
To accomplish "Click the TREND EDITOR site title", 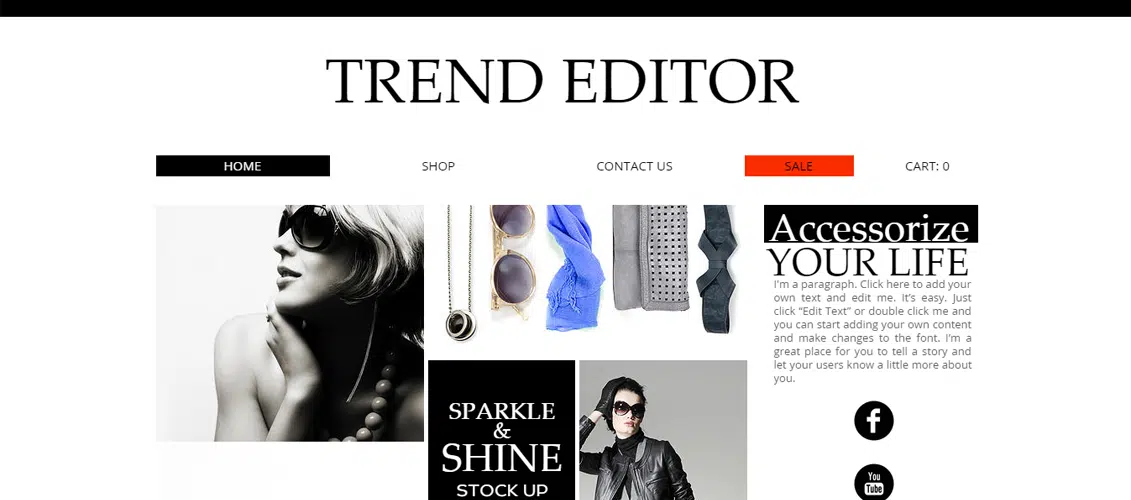I will (x=562, y=82).
